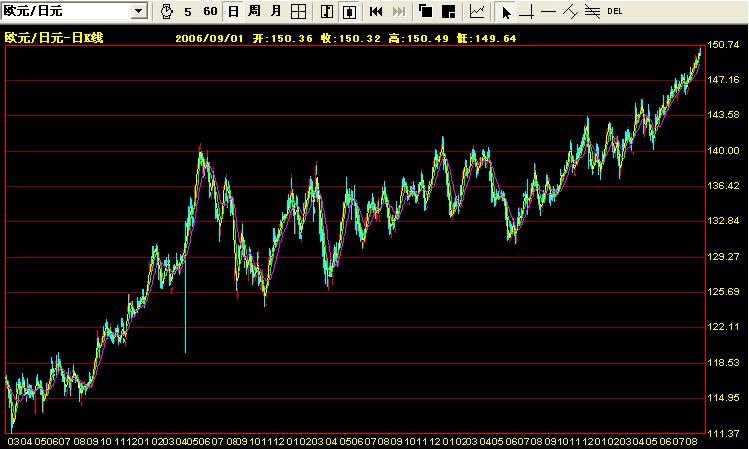Click the 118.53 price axis label
This screenshot has width=749, height=449.
pyautogui.click(x=723, y=363)
